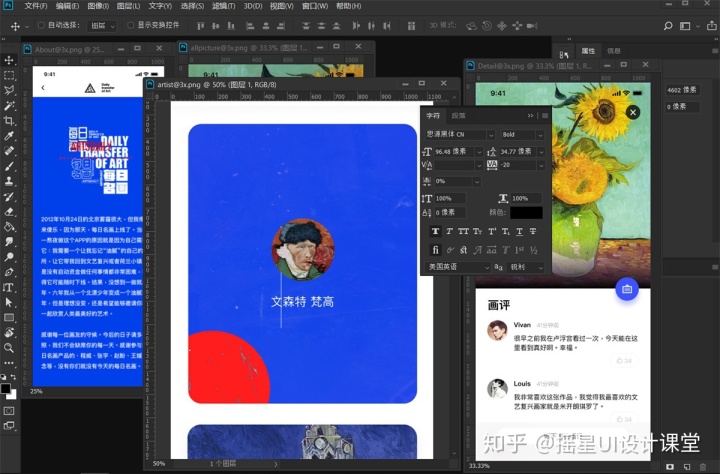Open the search magnifier in options bar

(x=668, y=26)
